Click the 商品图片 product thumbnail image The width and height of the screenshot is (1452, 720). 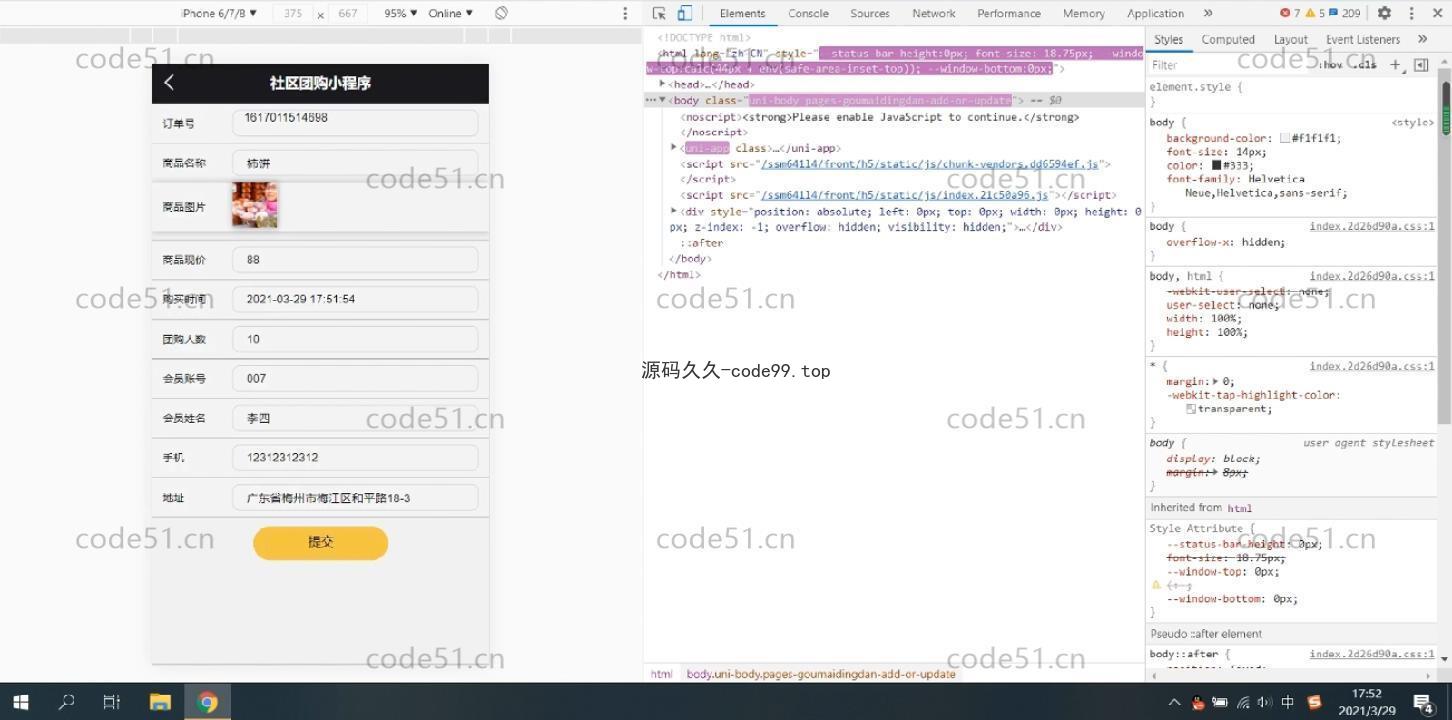255,205
